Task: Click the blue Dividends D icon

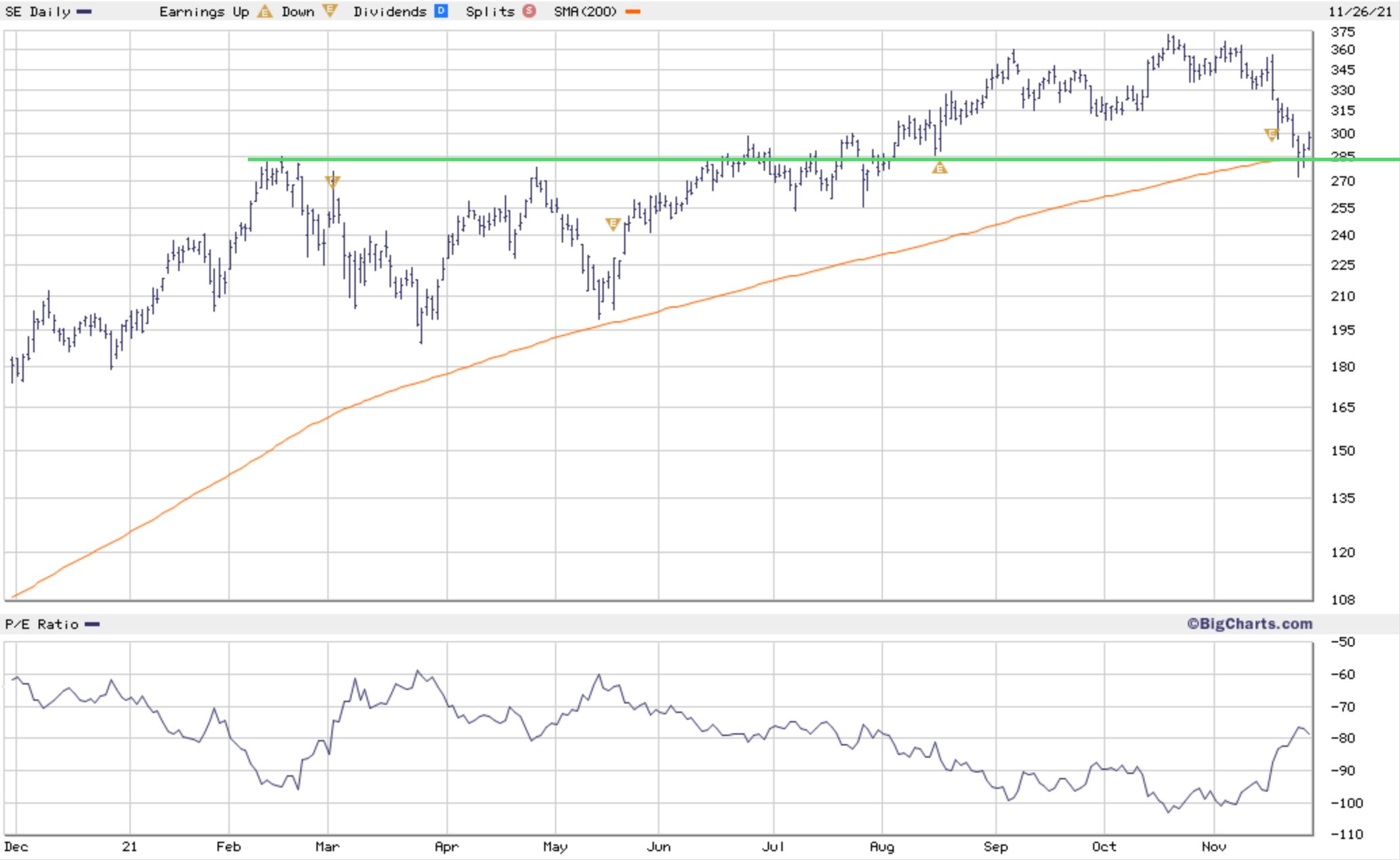Action: point(440,12)
